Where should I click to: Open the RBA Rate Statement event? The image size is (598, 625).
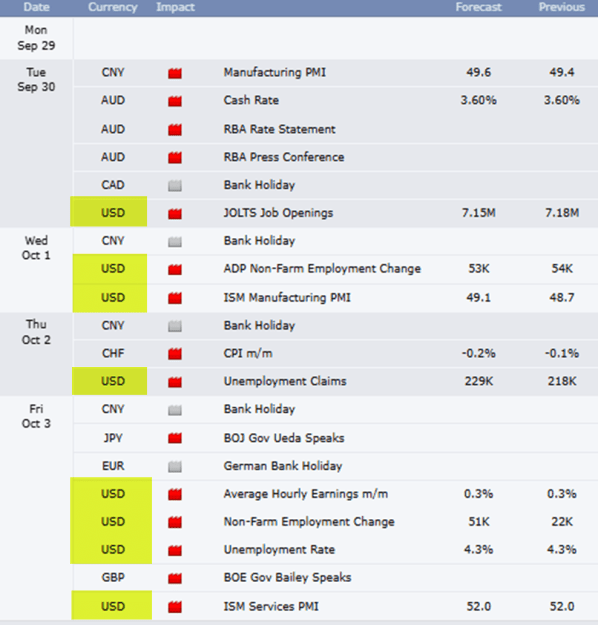point(279,129)
